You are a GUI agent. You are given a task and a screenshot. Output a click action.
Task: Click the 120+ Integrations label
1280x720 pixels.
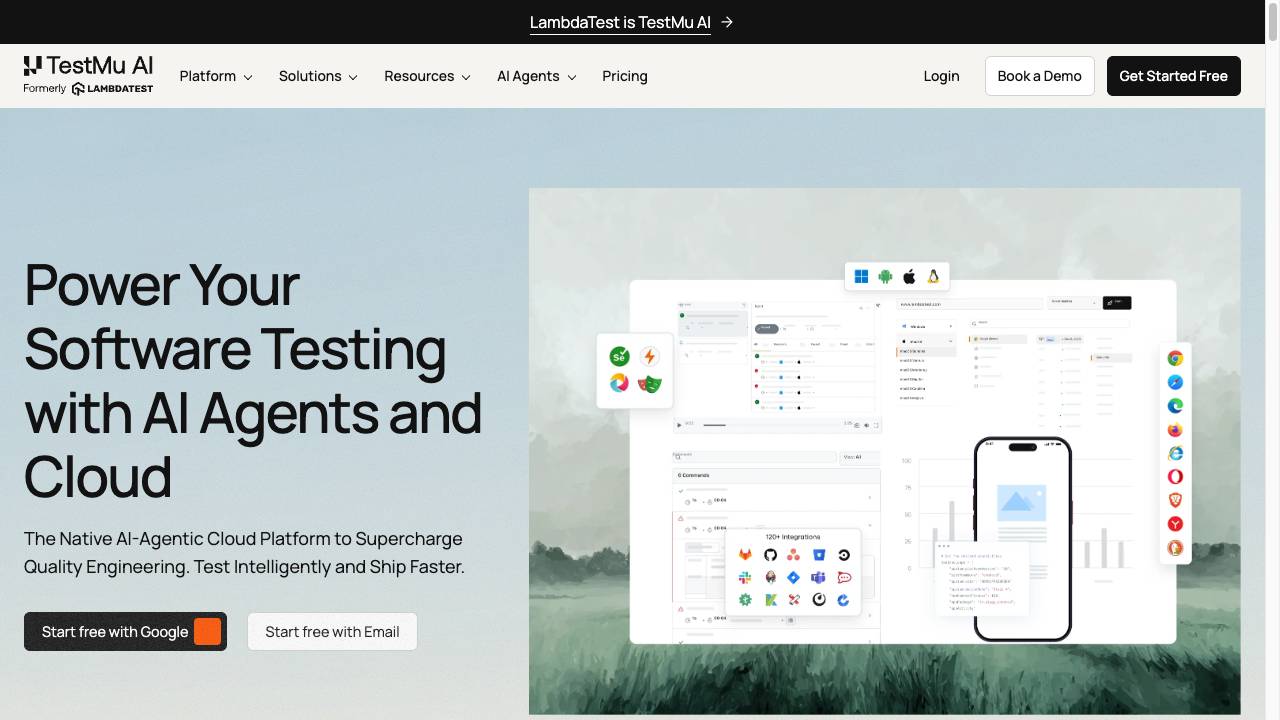pos(793,537)
